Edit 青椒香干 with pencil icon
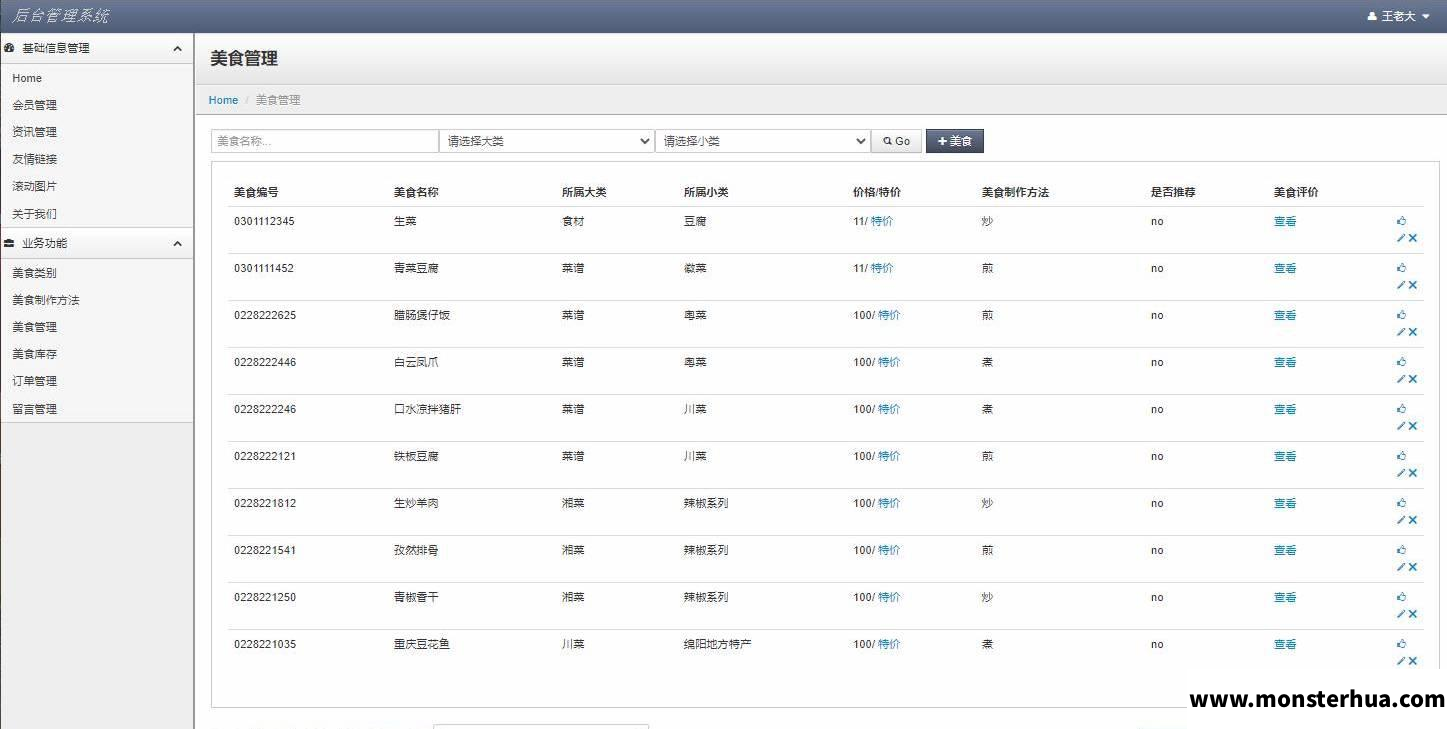 pyautogui.click(x=1401, y=614)
